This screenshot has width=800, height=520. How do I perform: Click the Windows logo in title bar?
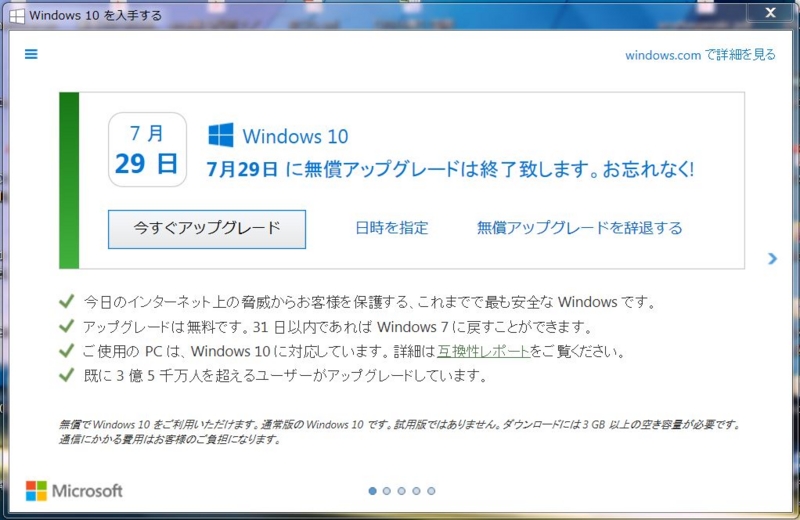[17, 16]
